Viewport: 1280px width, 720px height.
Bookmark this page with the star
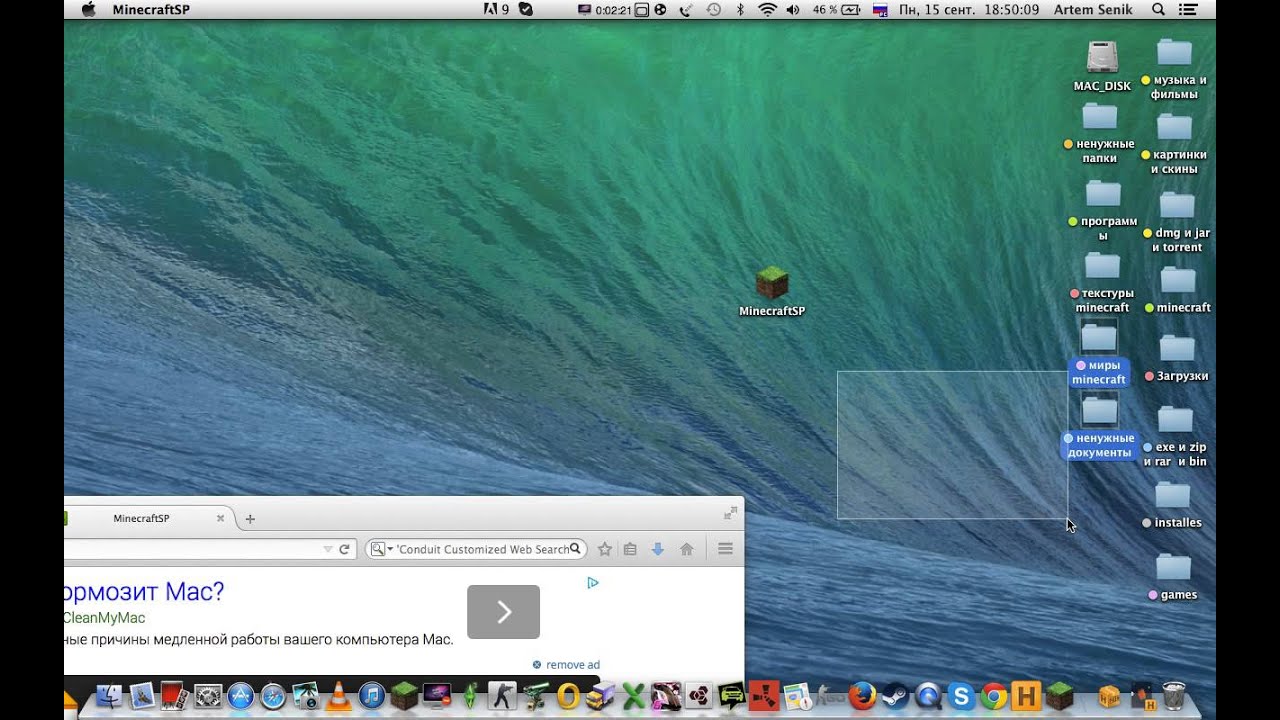(x=604, y=549)
